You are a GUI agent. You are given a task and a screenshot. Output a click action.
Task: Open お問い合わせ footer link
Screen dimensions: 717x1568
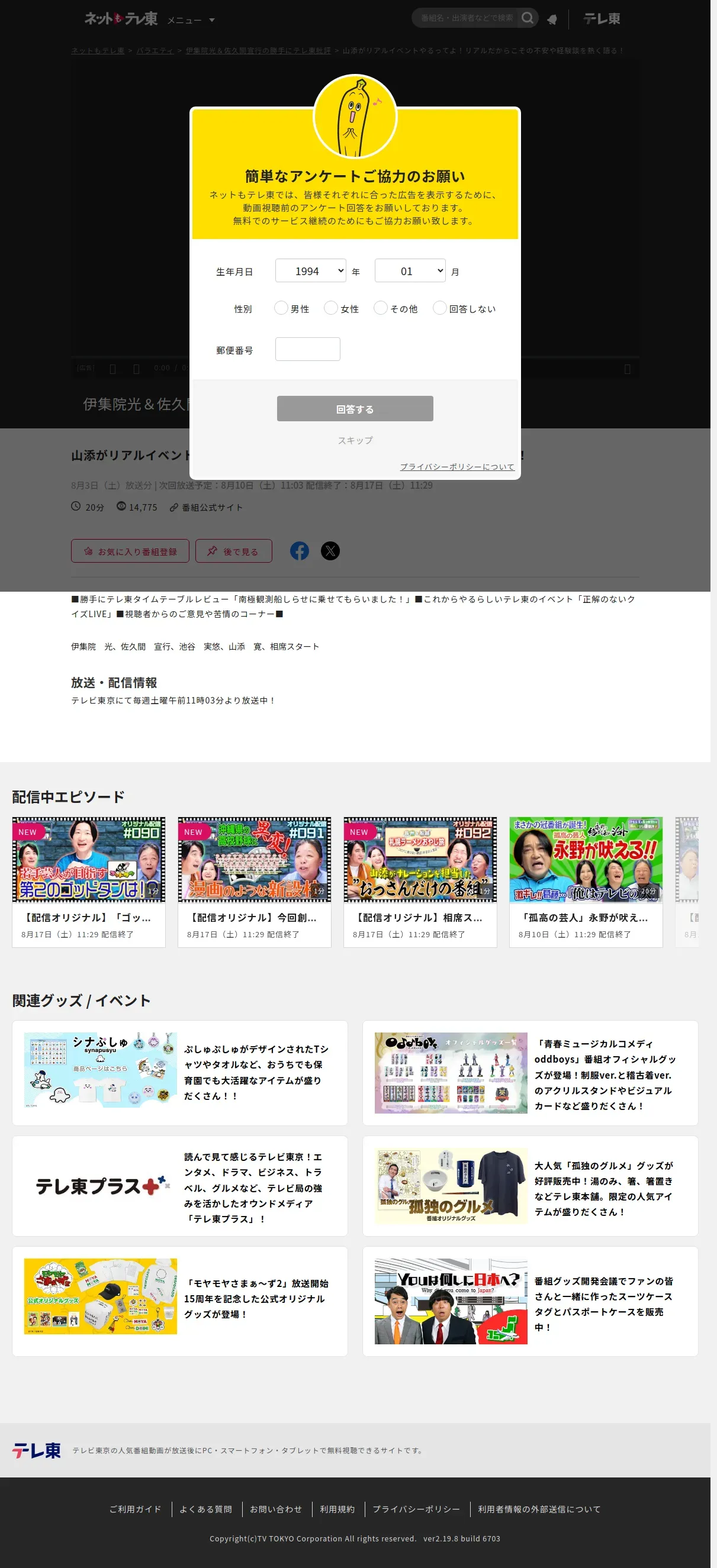276,1509
